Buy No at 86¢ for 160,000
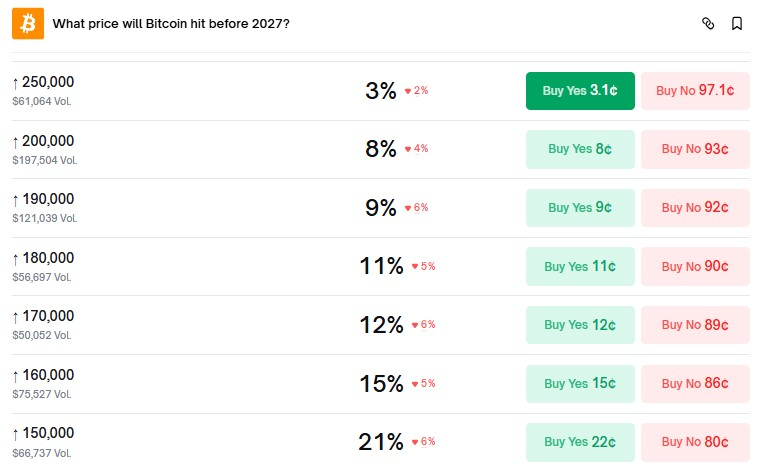This screenshot has height=468, width=757. click(695, 384)
